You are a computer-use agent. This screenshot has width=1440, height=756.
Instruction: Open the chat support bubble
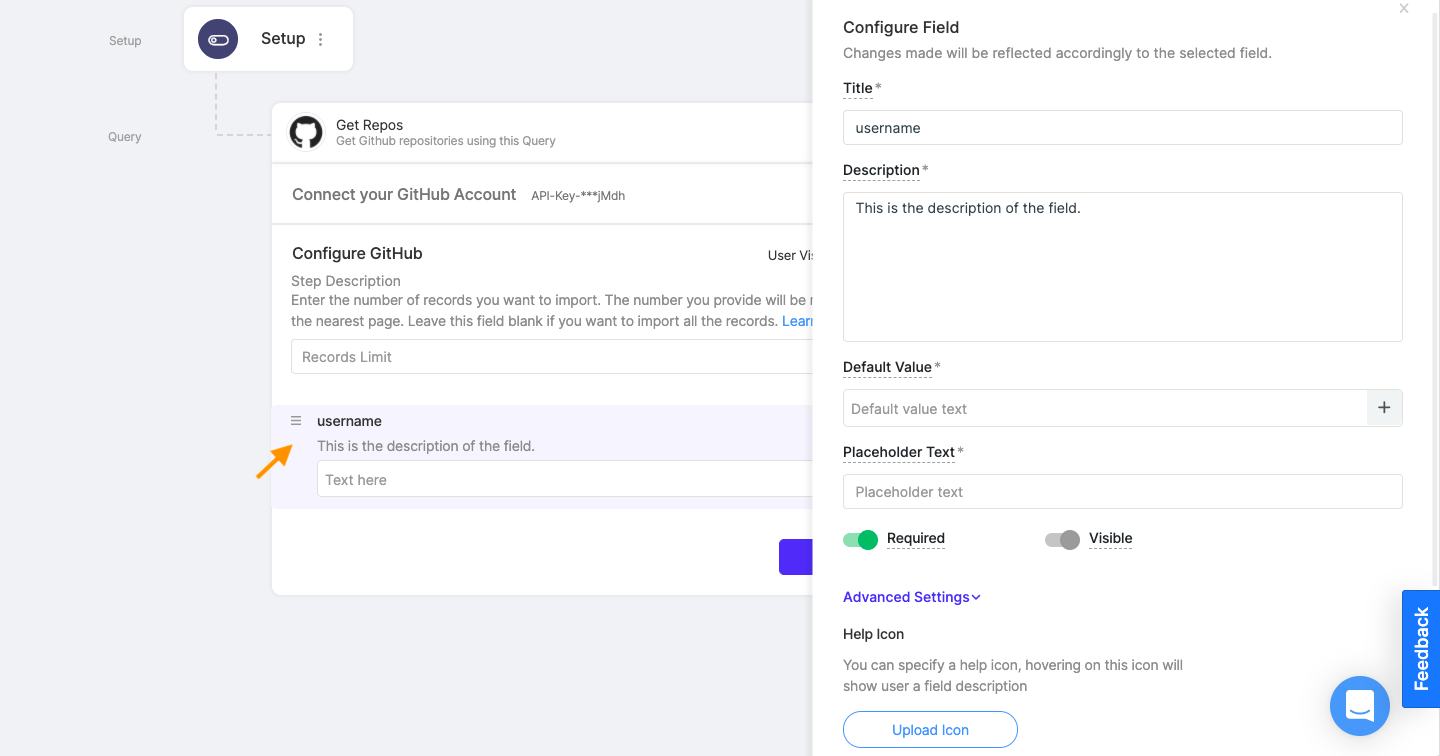tap(1360, 706)
